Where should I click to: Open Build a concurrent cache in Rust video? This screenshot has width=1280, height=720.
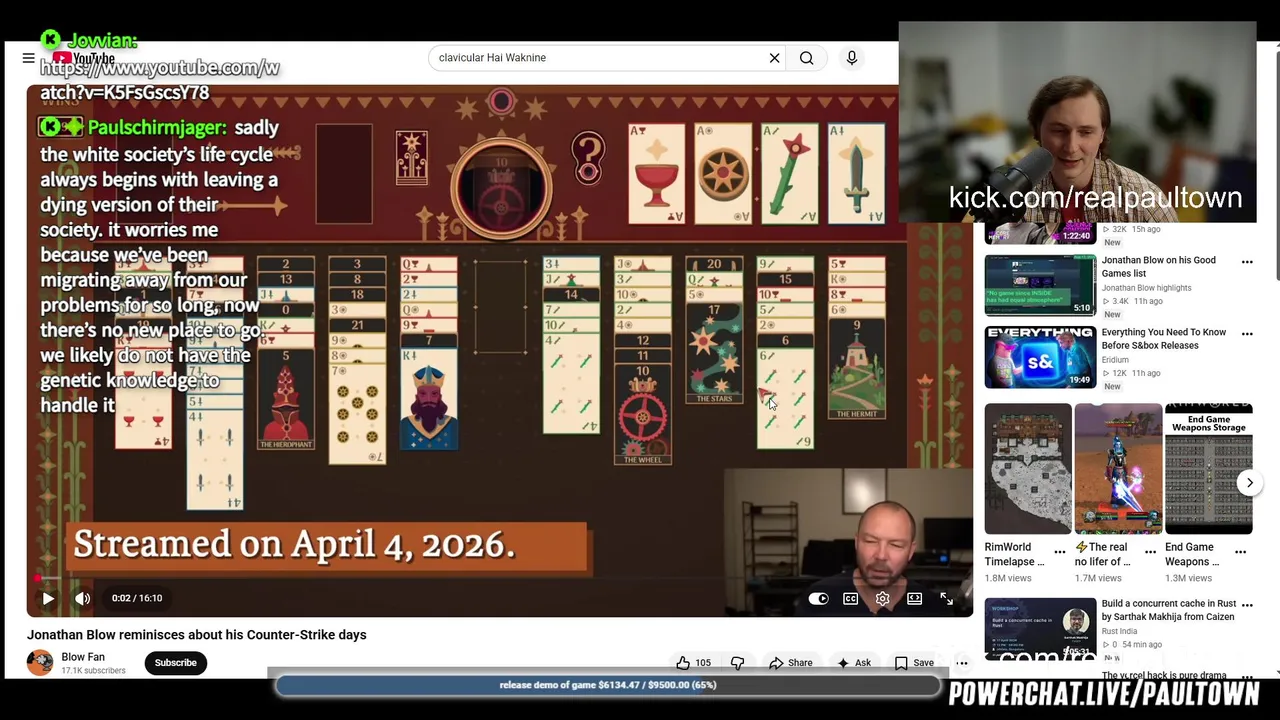pos(1168,610)
